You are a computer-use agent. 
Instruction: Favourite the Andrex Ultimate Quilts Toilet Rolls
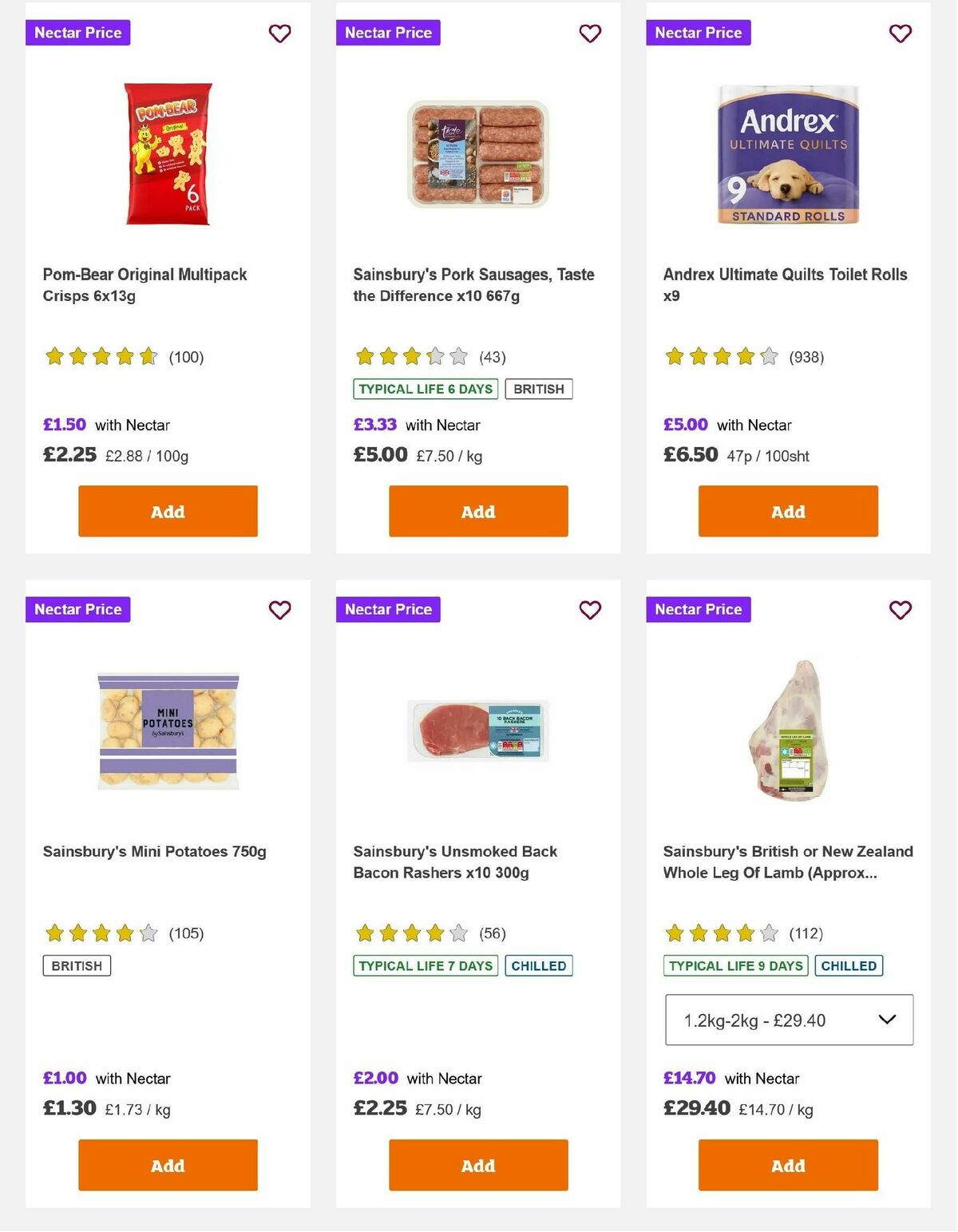coord(900,34)
